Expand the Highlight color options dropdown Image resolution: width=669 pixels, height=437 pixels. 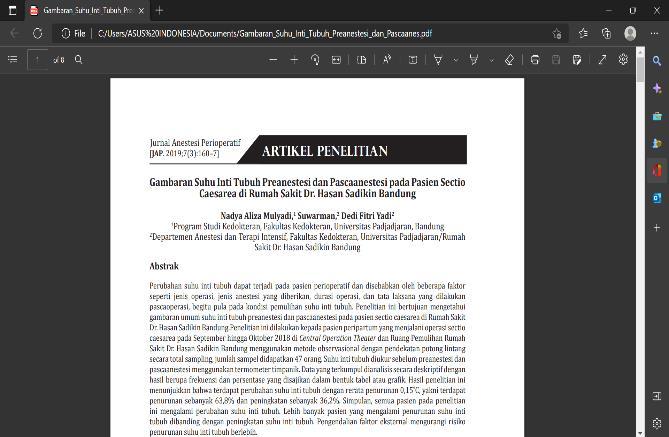[492, 60]
